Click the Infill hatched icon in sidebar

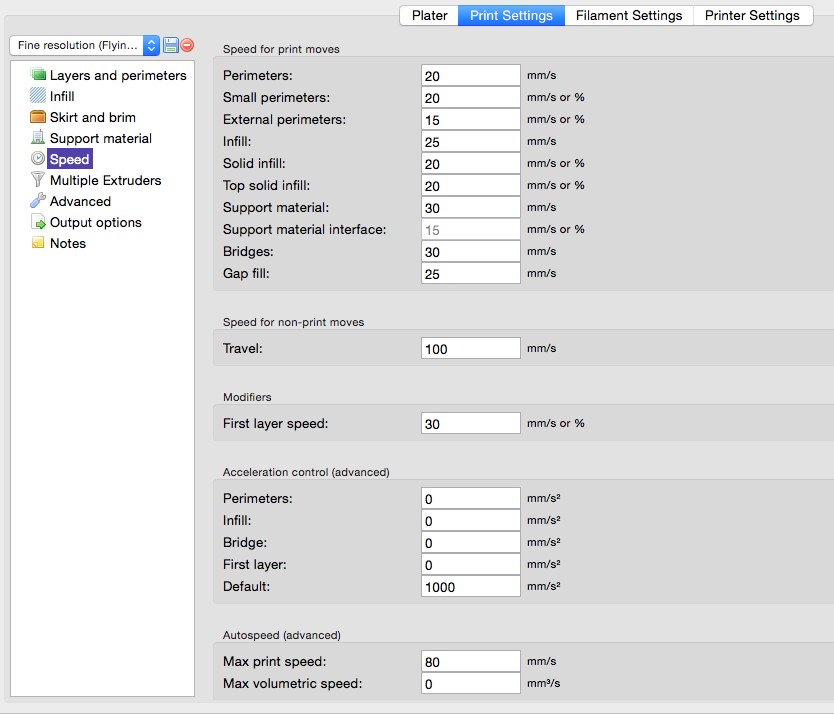(38, 96)
